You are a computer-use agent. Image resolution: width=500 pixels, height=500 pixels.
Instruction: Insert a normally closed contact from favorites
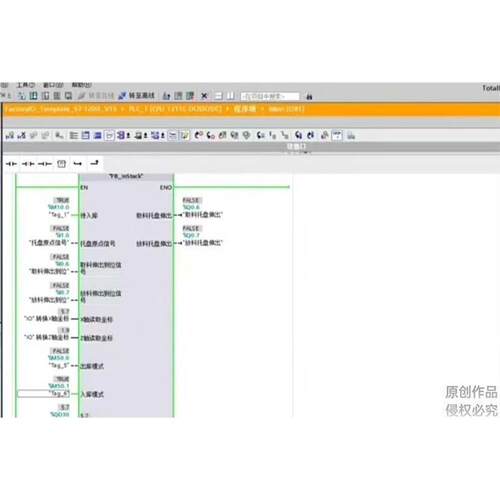point(28,164)
